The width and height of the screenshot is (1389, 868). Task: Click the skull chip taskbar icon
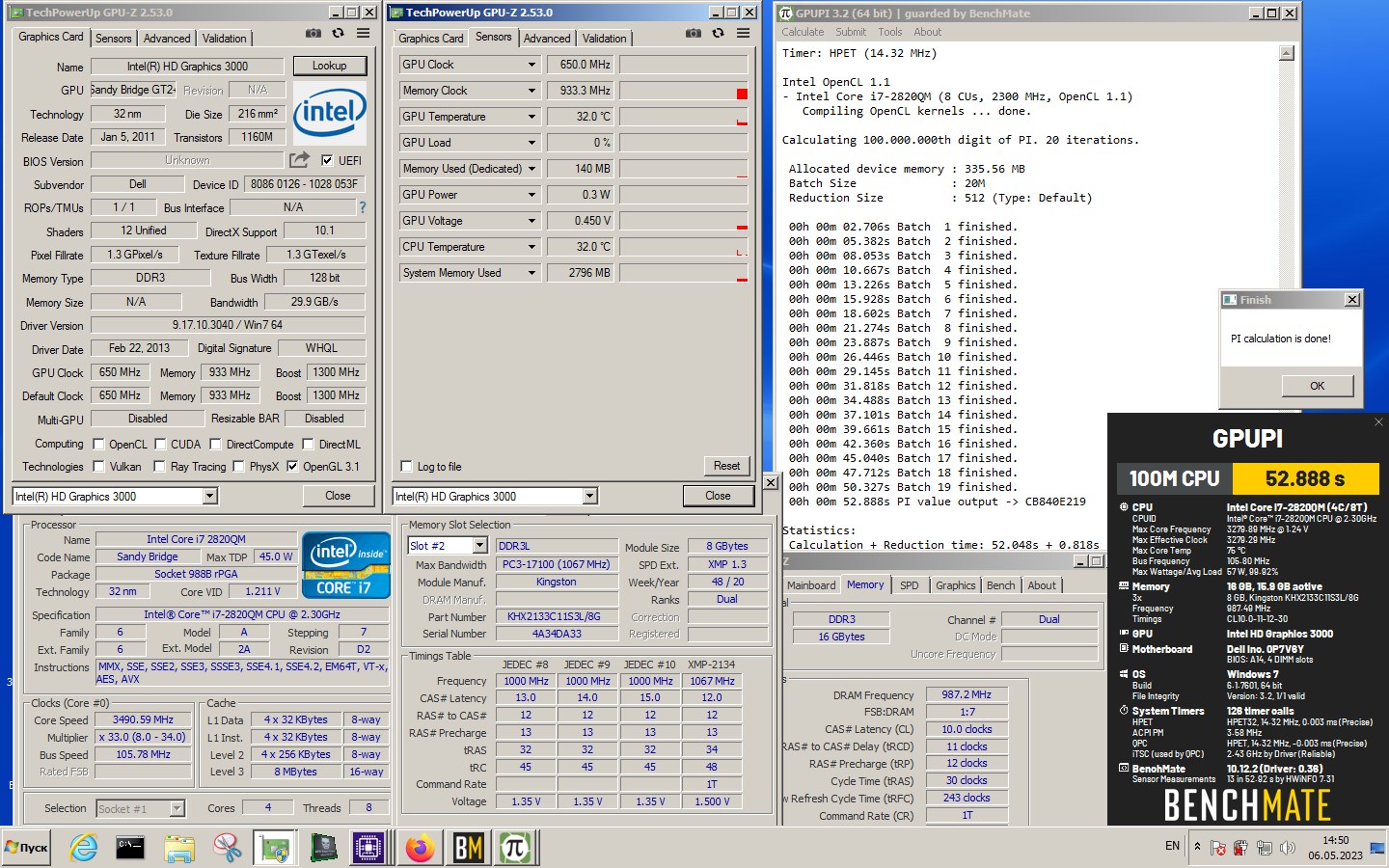323,848
